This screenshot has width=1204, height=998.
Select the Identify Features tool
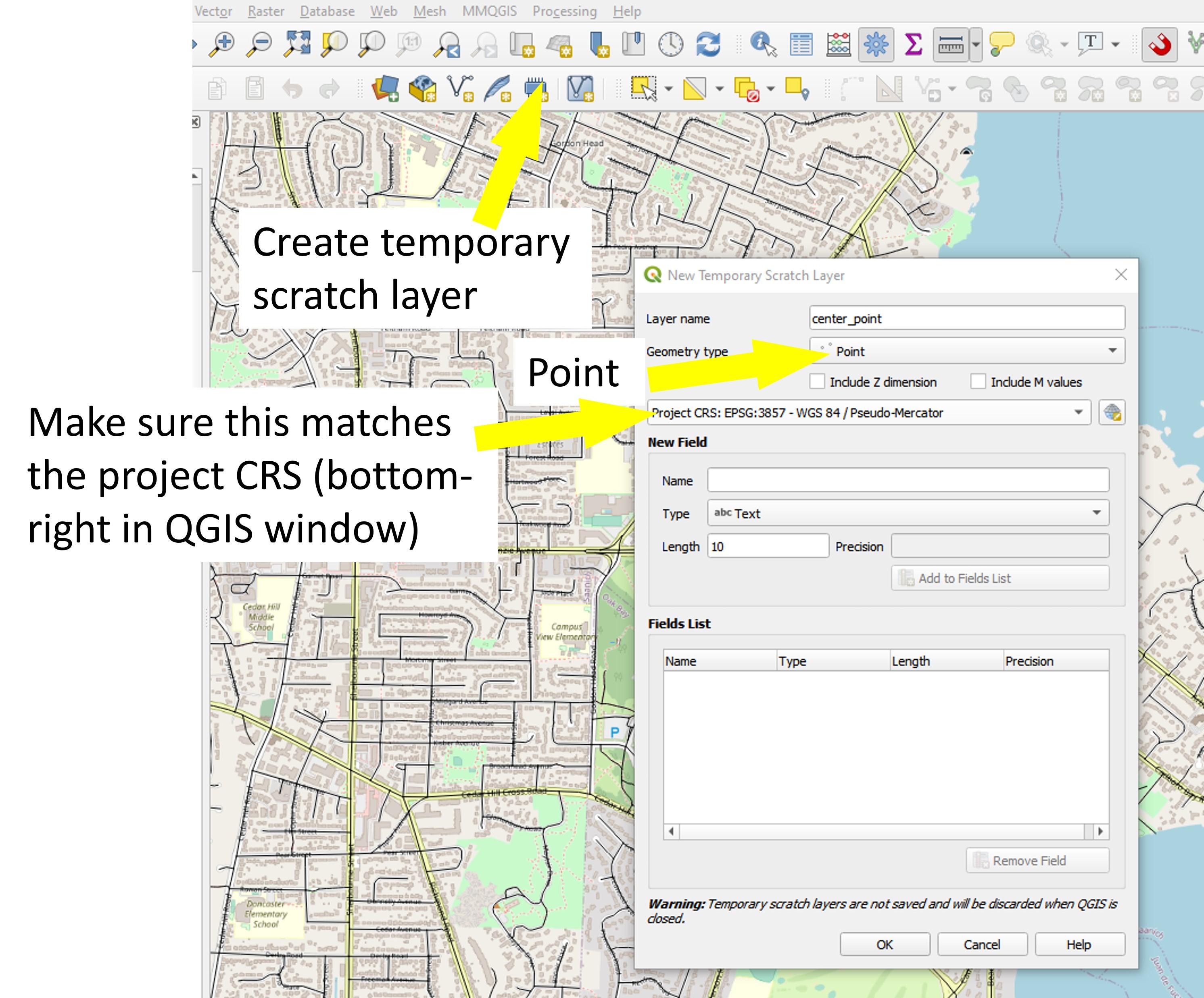763,44
